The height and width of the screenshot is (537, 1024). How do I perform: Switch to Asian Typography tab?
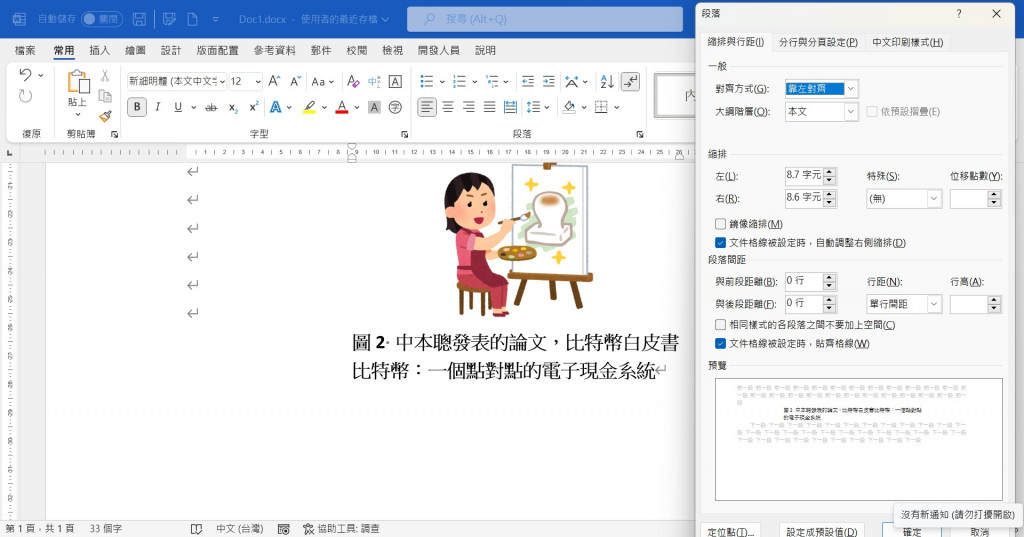[908, 42]
